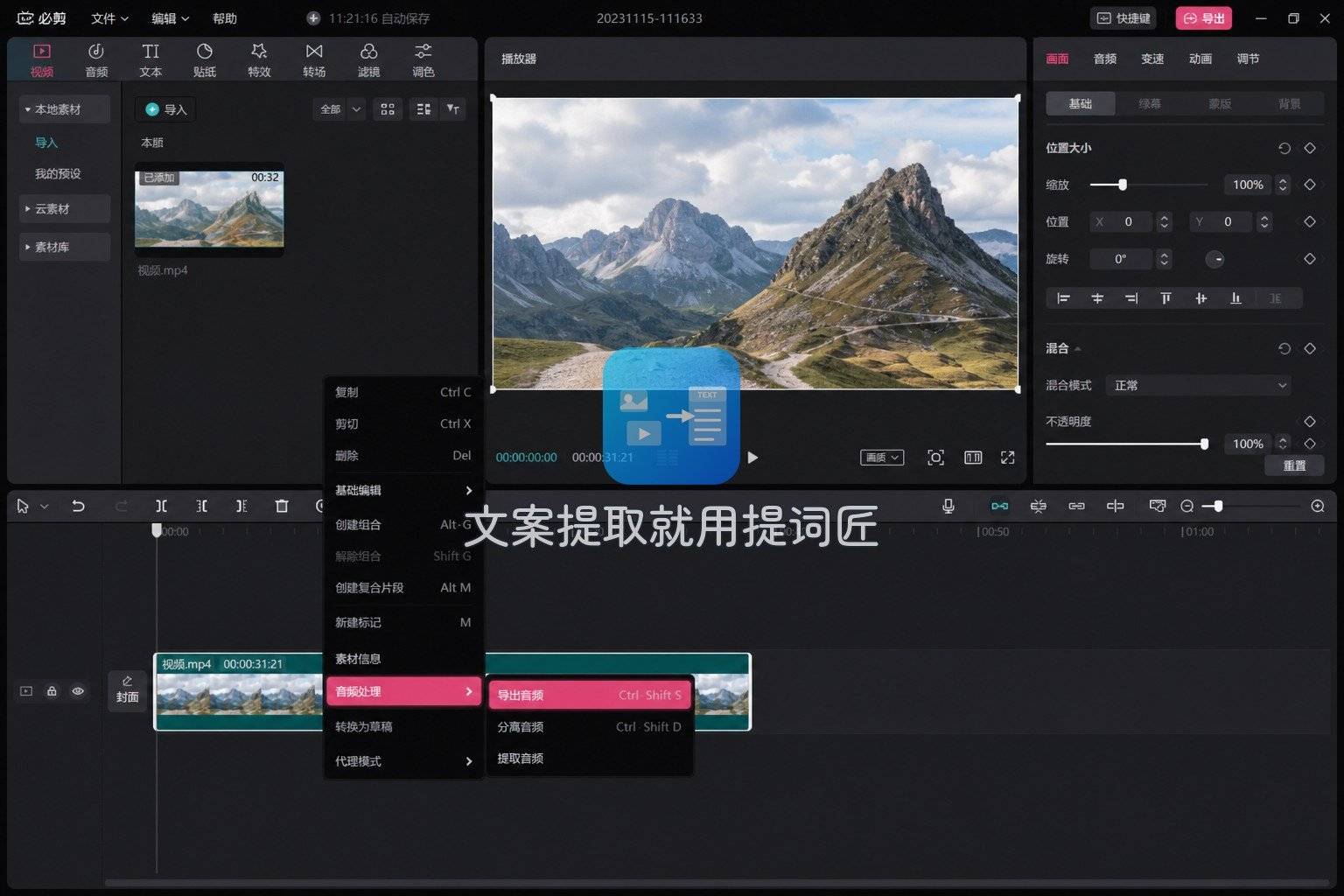The image size is (1344, 896).
Task: Toggle the track lock icon
Action: click(x=52, y=691)
